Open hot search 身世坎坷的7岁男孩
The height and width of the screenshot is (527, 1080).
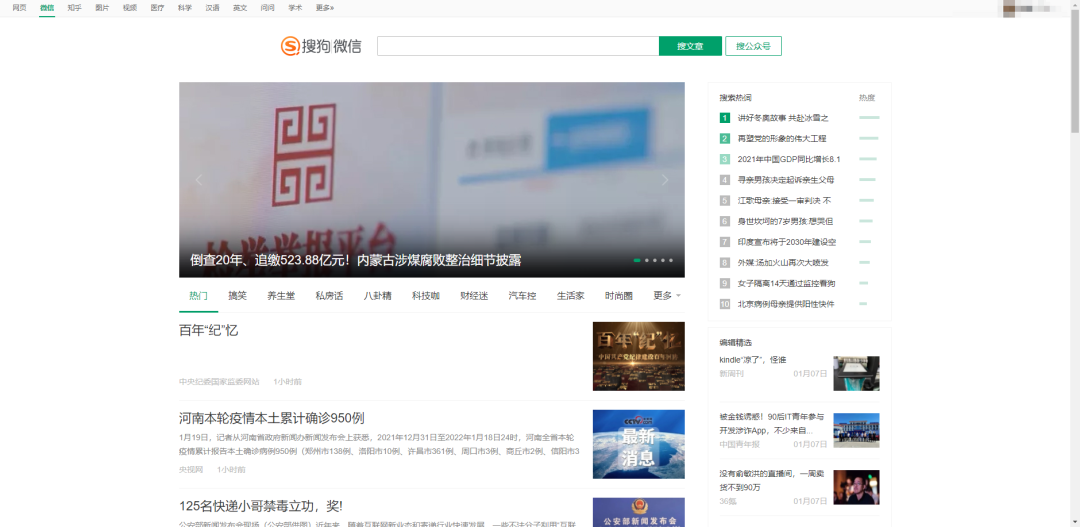[x=785, y=221]
